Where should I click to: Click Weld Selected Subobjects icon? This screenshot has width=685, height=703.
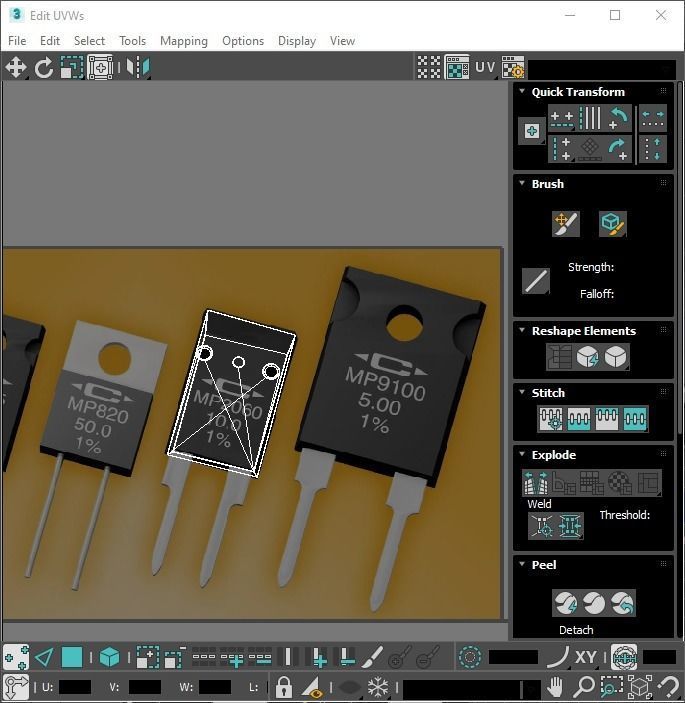570,525
